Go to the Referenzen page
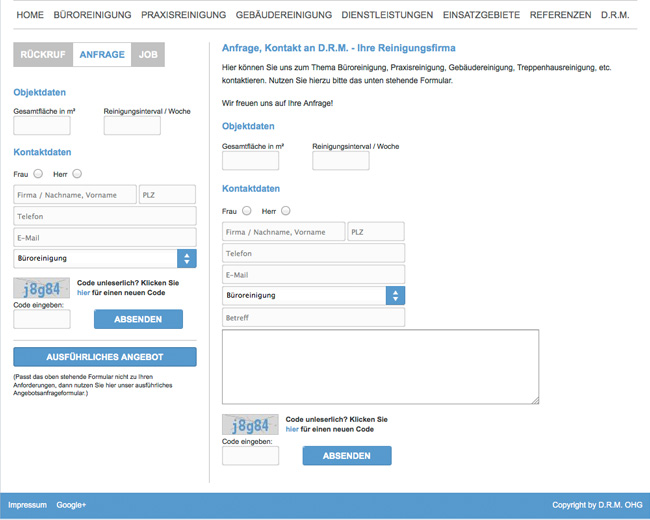Screen dimensions: 650x520 click(560, 15)
